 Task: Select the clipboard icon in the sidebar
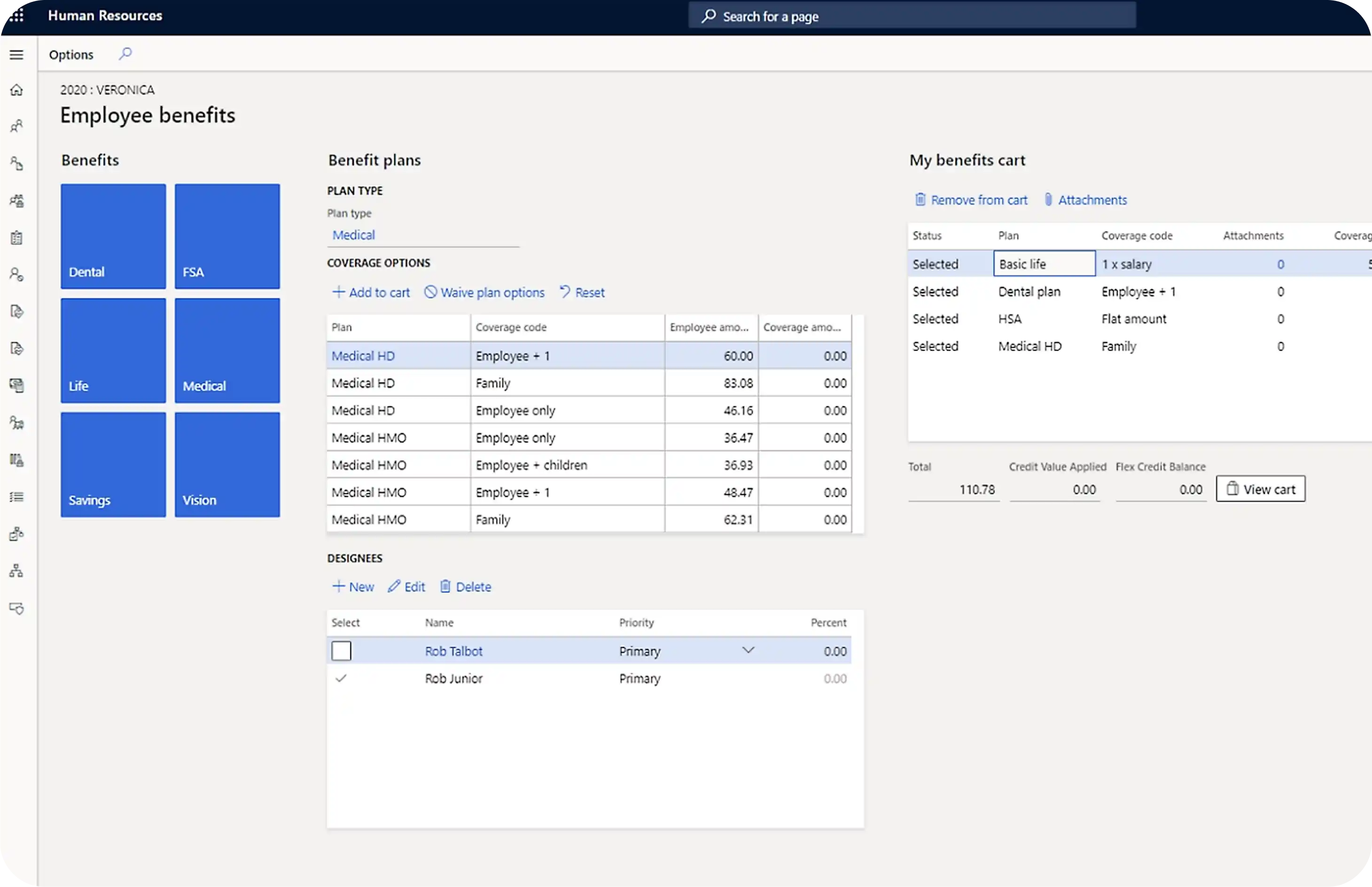pyautogui.click(x=17, y=237)
